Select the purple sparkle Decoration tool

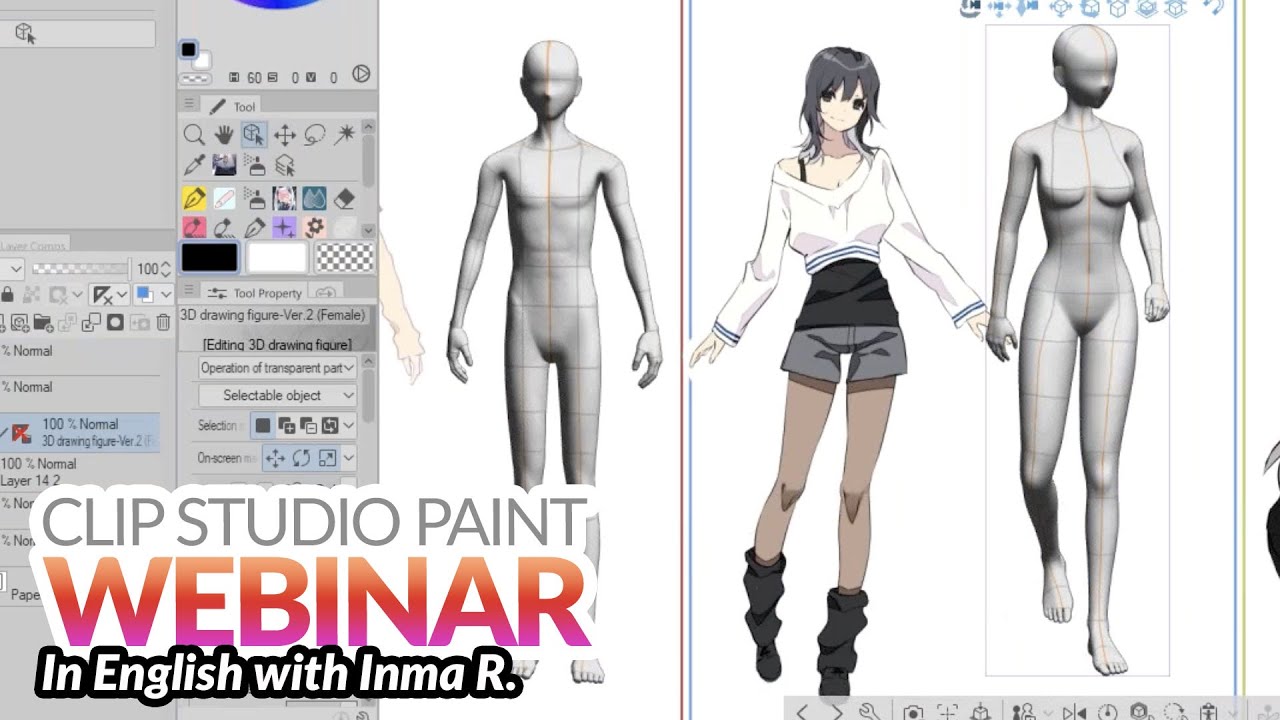pos(285,227)
